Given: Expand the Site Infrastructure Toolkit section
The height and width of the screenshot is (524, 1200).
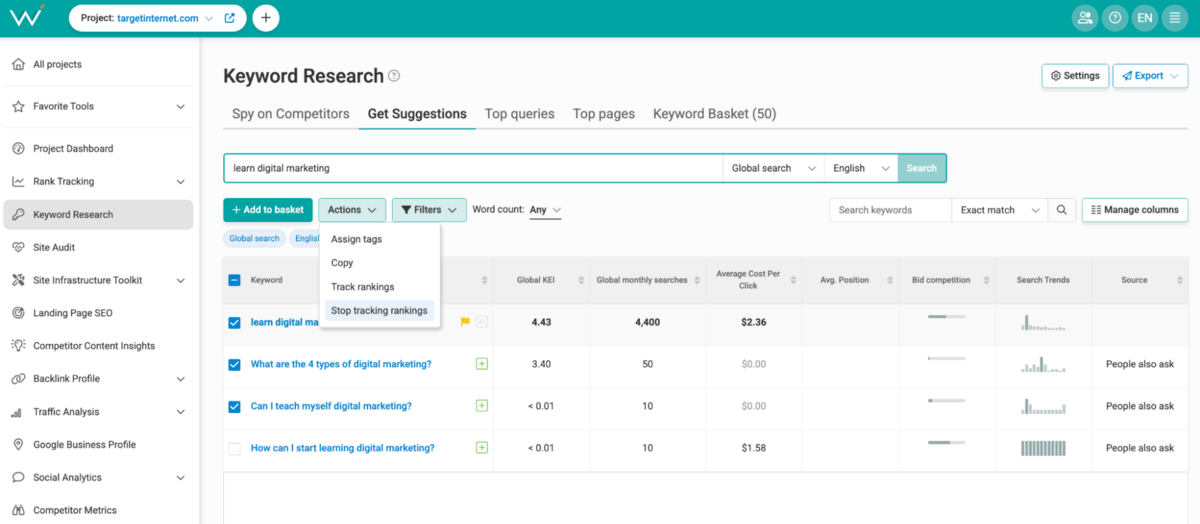Looking at the screenshot, I should point(181,280).
